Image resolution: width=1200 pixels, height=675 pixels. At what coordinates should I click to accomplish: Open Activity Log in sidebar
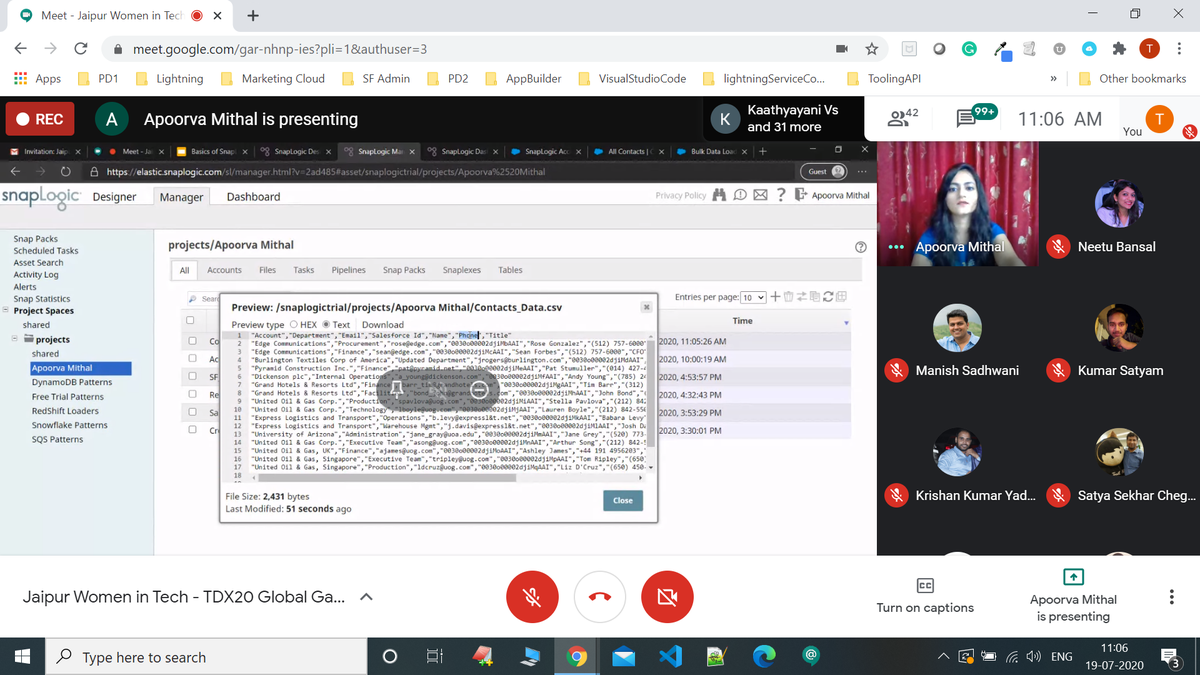click(36, 275)
